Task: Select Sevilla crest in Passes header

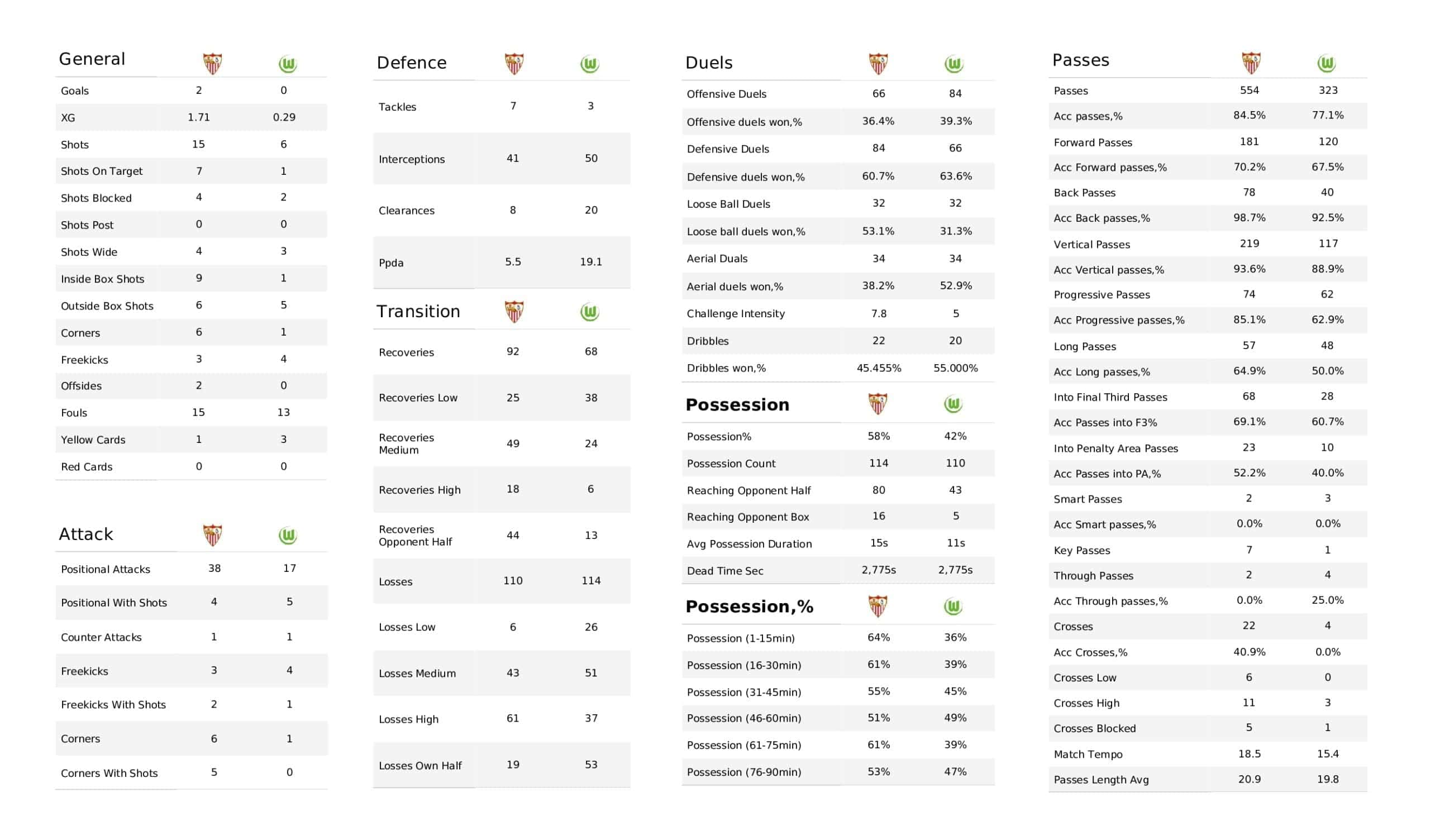Action: tap(1251, 63)
